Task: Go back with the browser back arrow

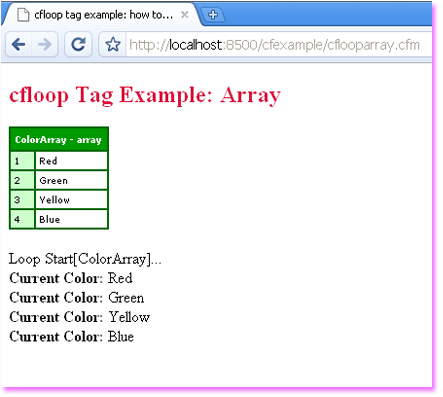Action: coord(19,44)
